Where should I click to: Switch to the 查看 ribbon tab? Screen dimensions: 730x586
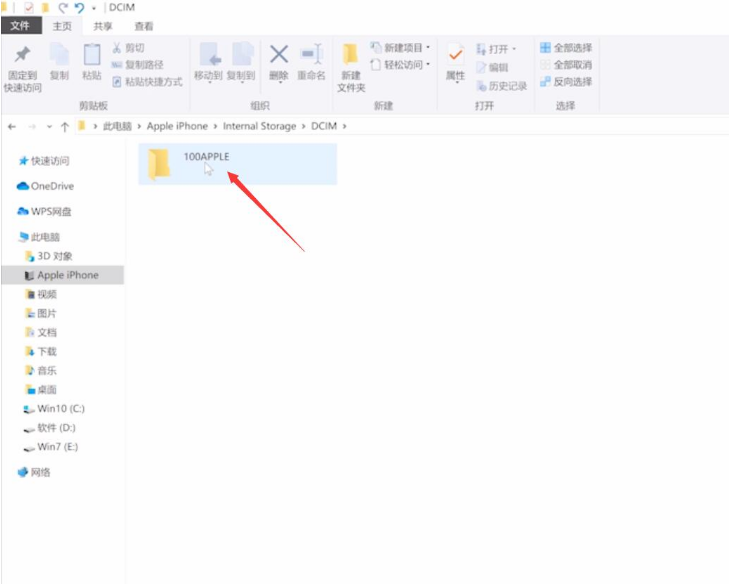(144, 27)
